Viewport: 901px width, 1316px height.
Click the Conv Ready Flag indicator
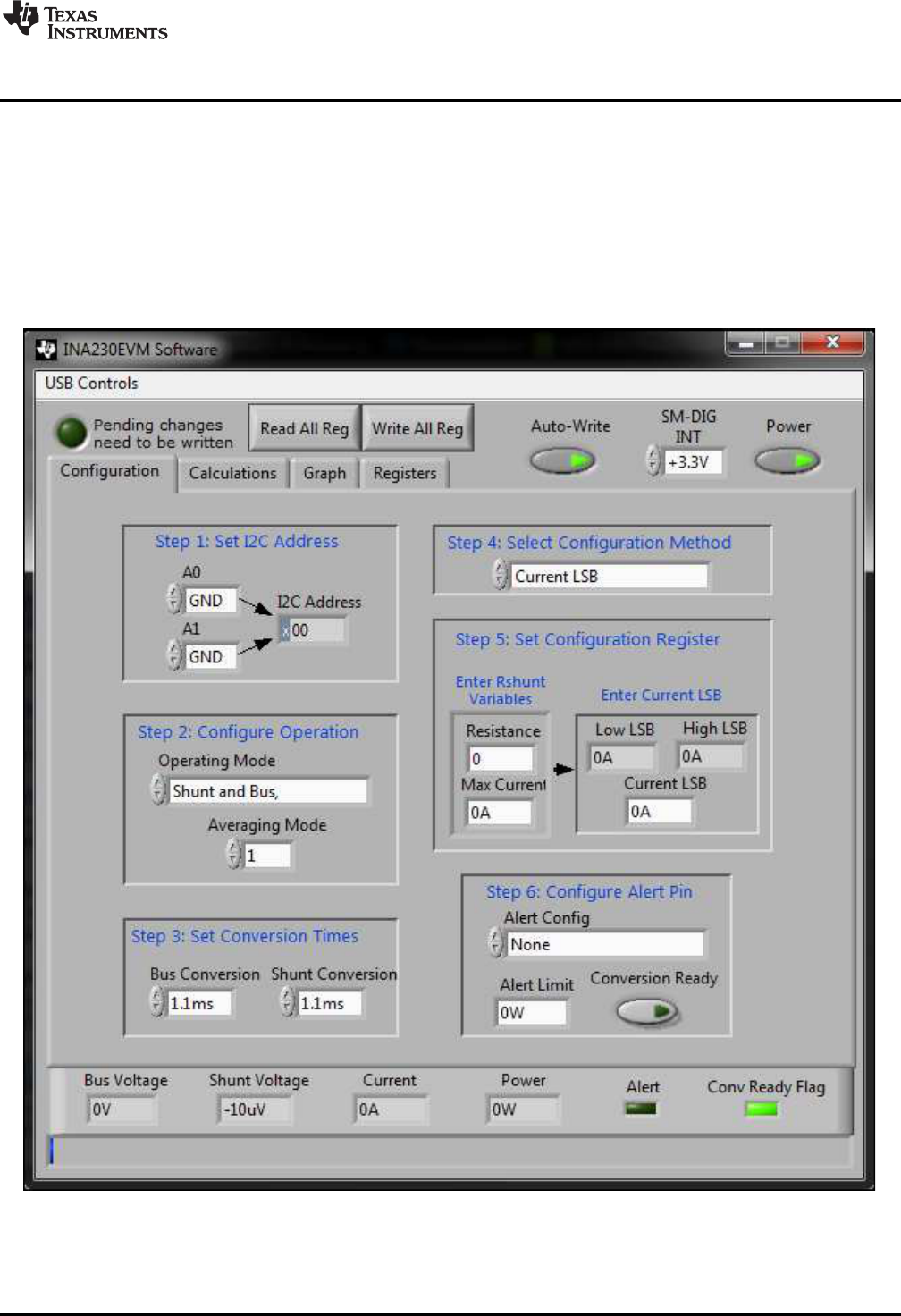pyautogui.click(x=762, y=1109)
